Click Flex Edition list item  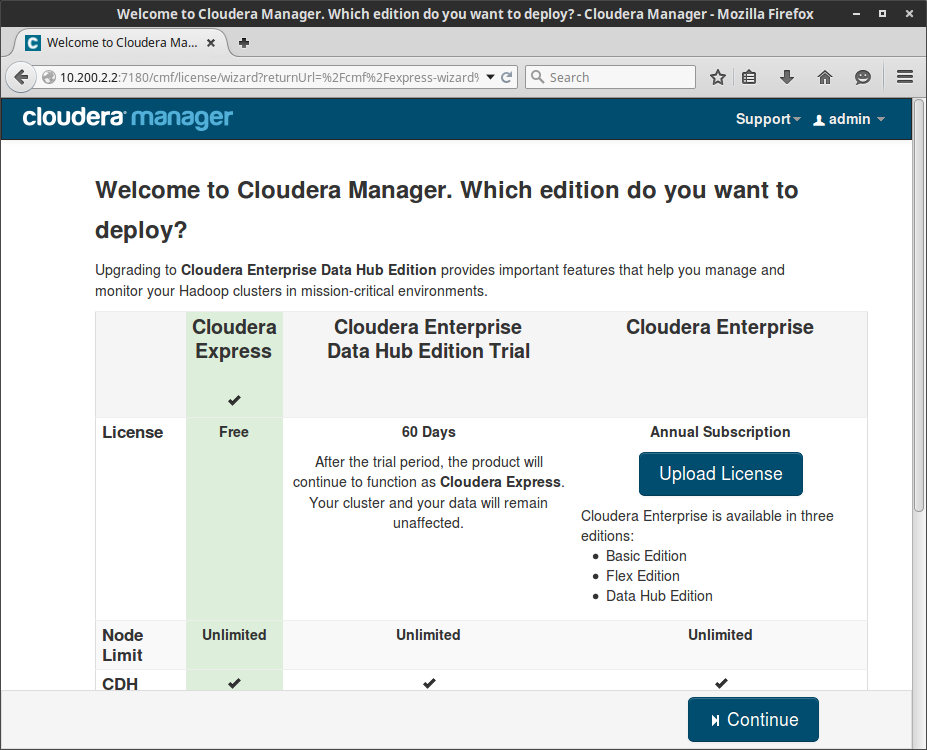(643, 576)
